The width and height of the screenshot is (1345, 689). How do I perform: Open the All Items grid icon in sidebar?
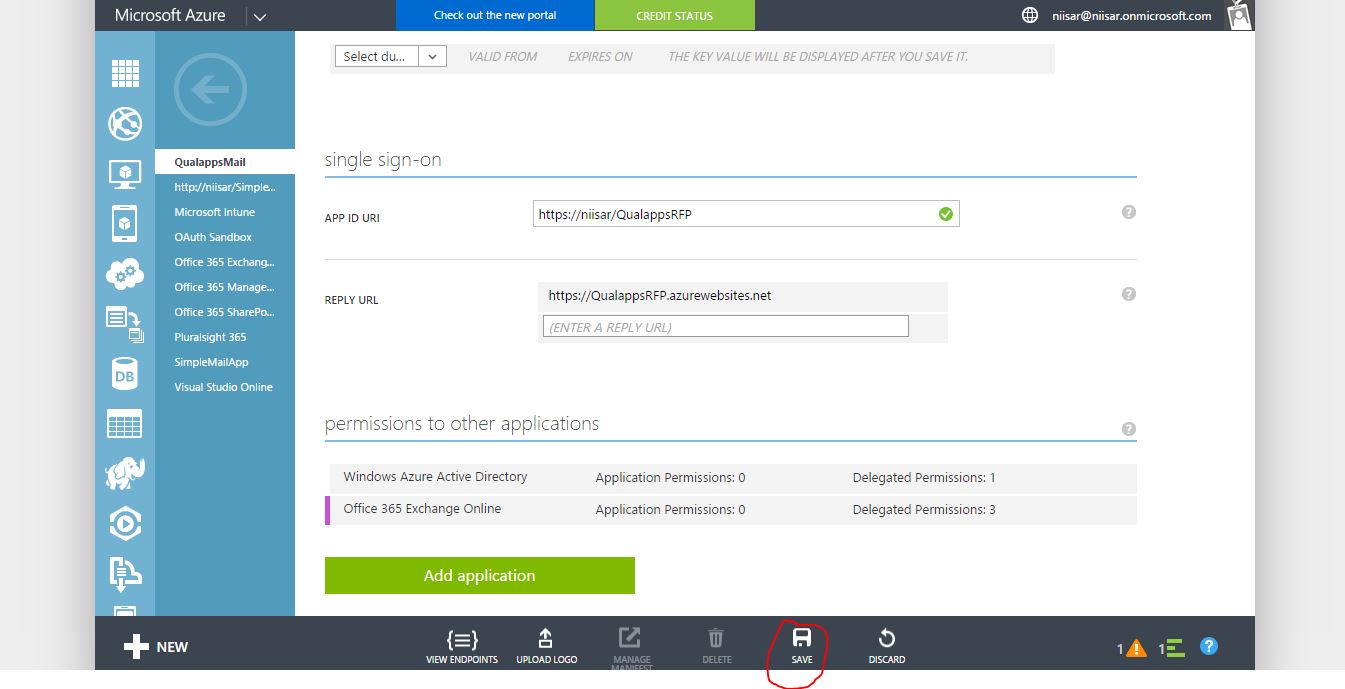(125, 74)
